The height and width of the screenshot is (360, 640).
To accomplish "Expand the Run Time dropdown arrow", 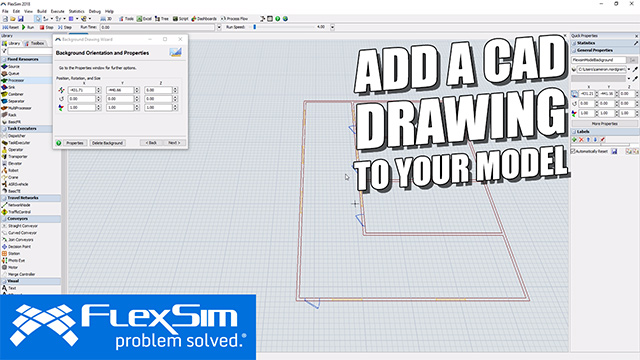I will [219, 27].
